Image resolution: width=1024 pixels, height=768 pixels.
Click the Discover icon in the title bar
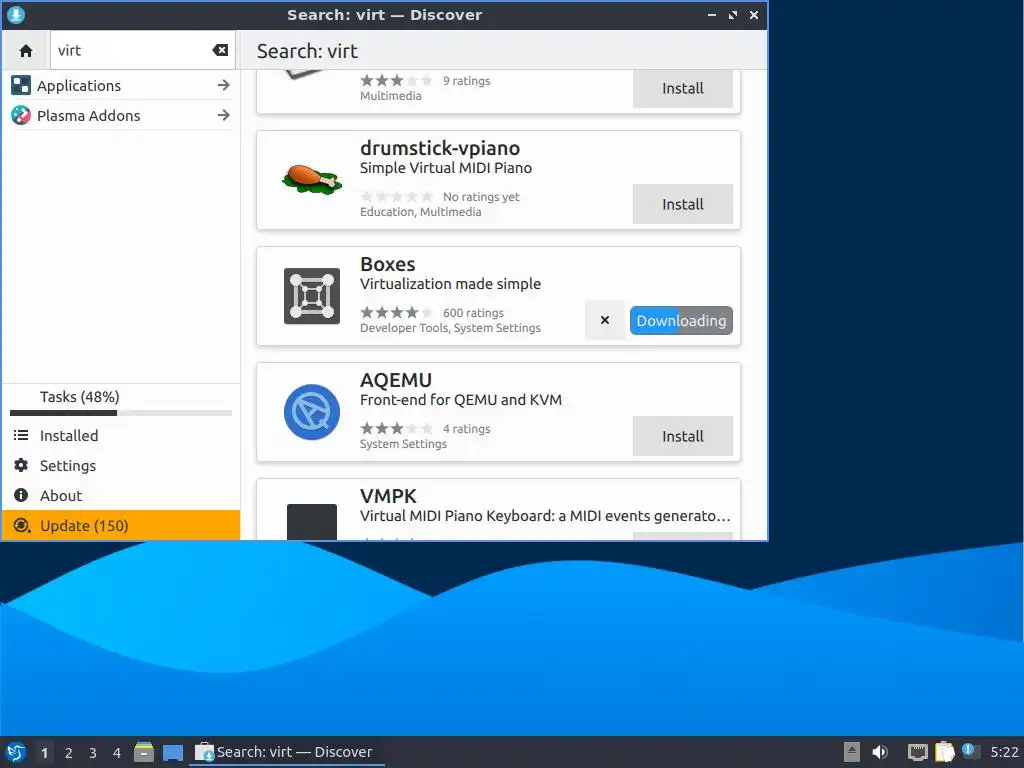point(16,14)
